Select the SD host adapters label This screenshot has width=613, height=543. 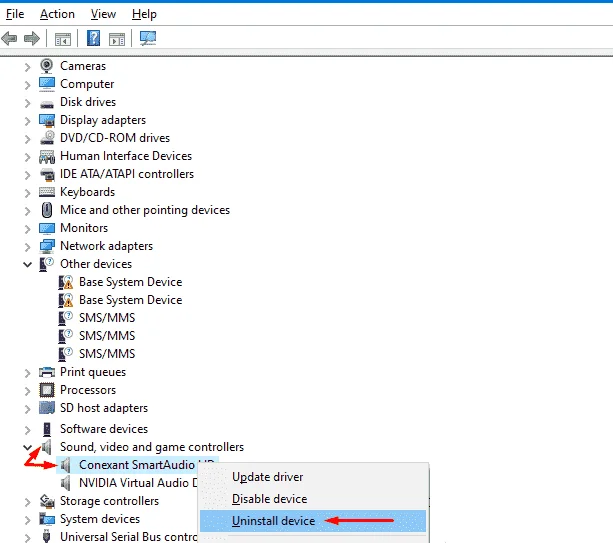104,408
